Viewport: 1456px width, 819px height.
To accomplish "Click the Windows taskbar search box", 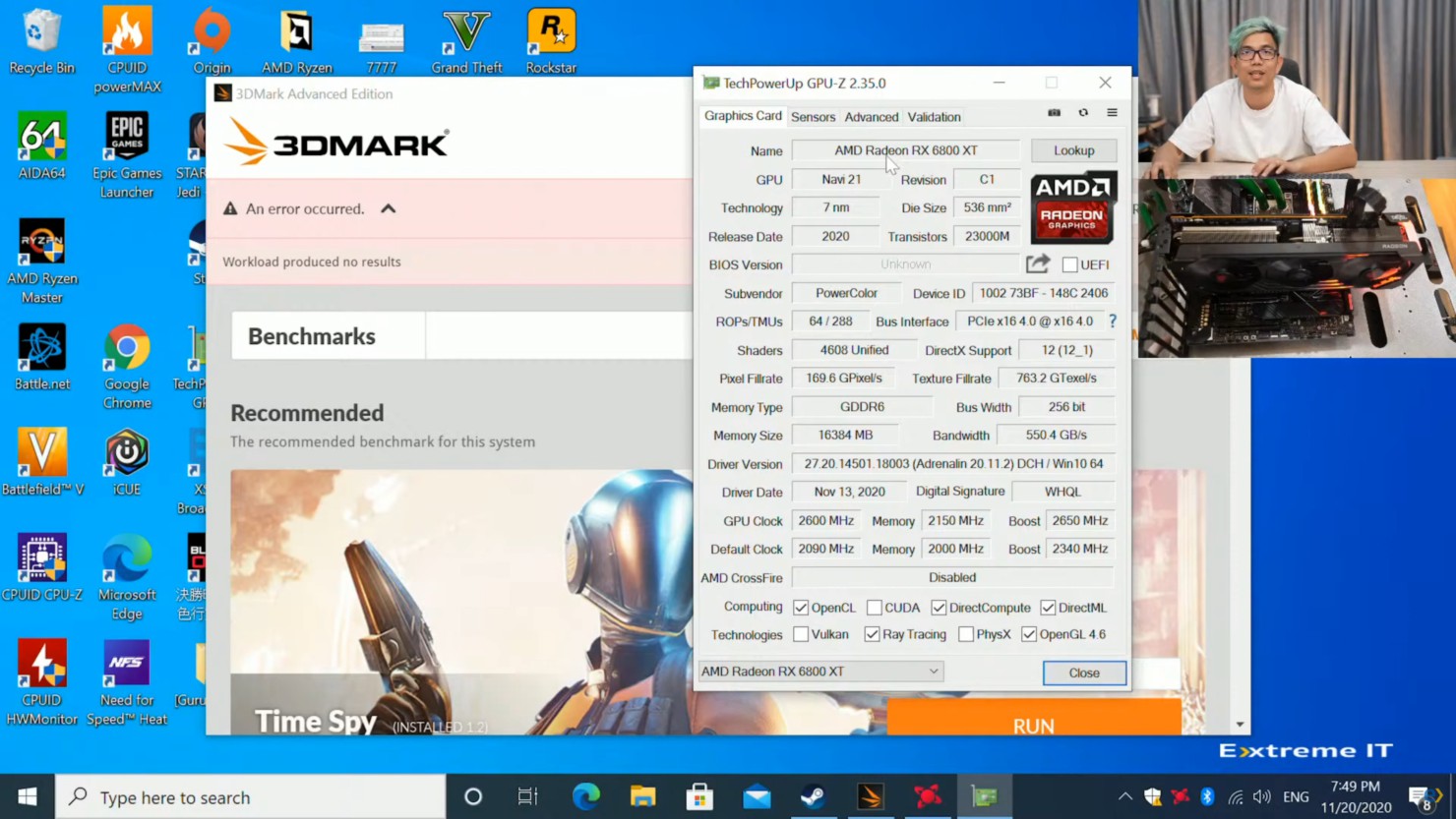I will 251,796.
